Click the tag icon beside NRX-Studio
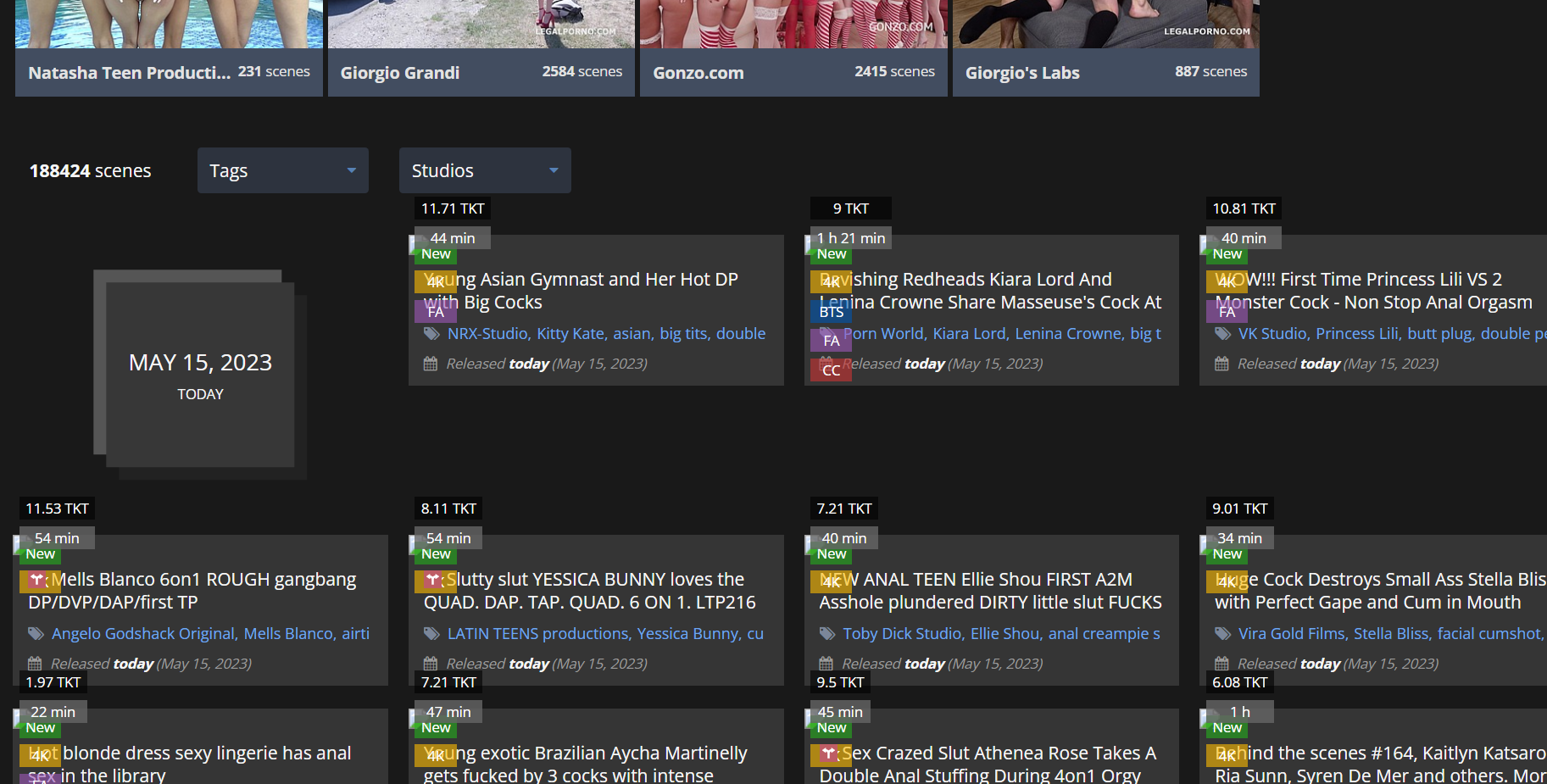The height and width of the screenshot is (784, 1547). [431, 334]
